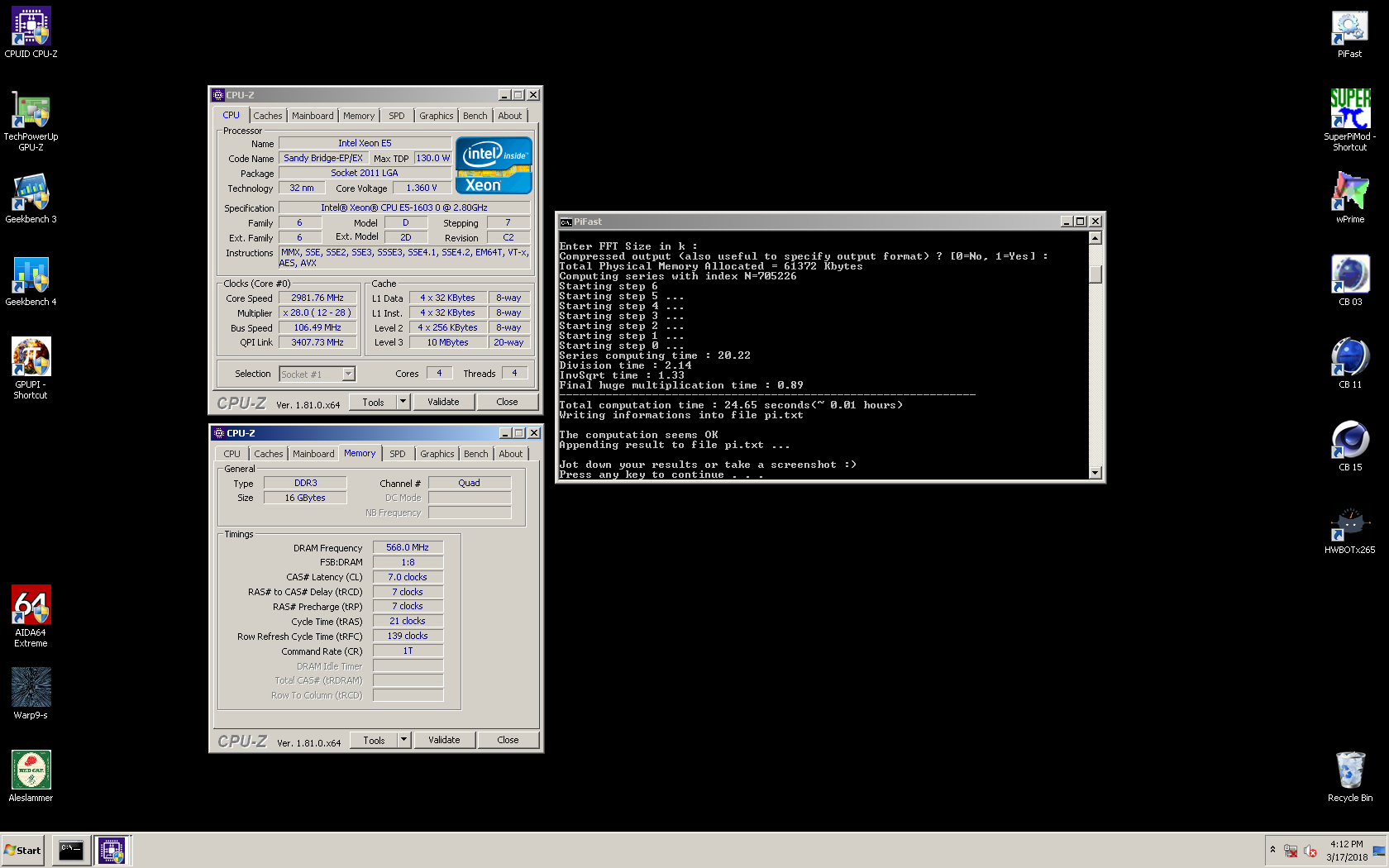Switch to Caches tab in top CPU-Z window
Screen dimensions: 1389x868
(268, 116)
